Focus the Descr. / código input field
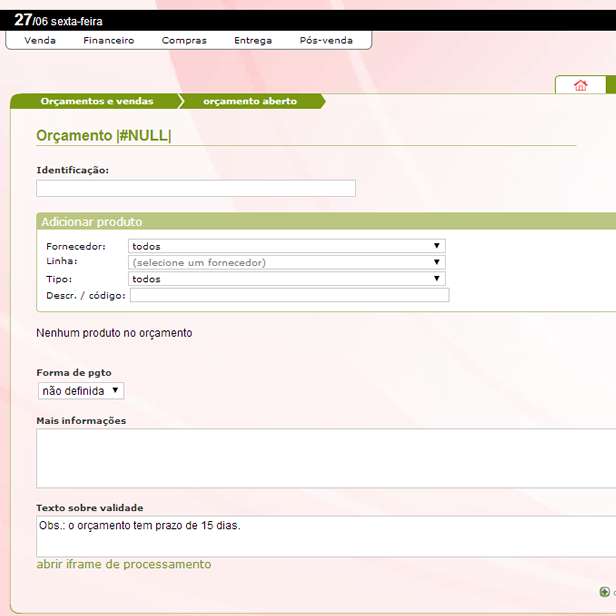 pos(289,295)
